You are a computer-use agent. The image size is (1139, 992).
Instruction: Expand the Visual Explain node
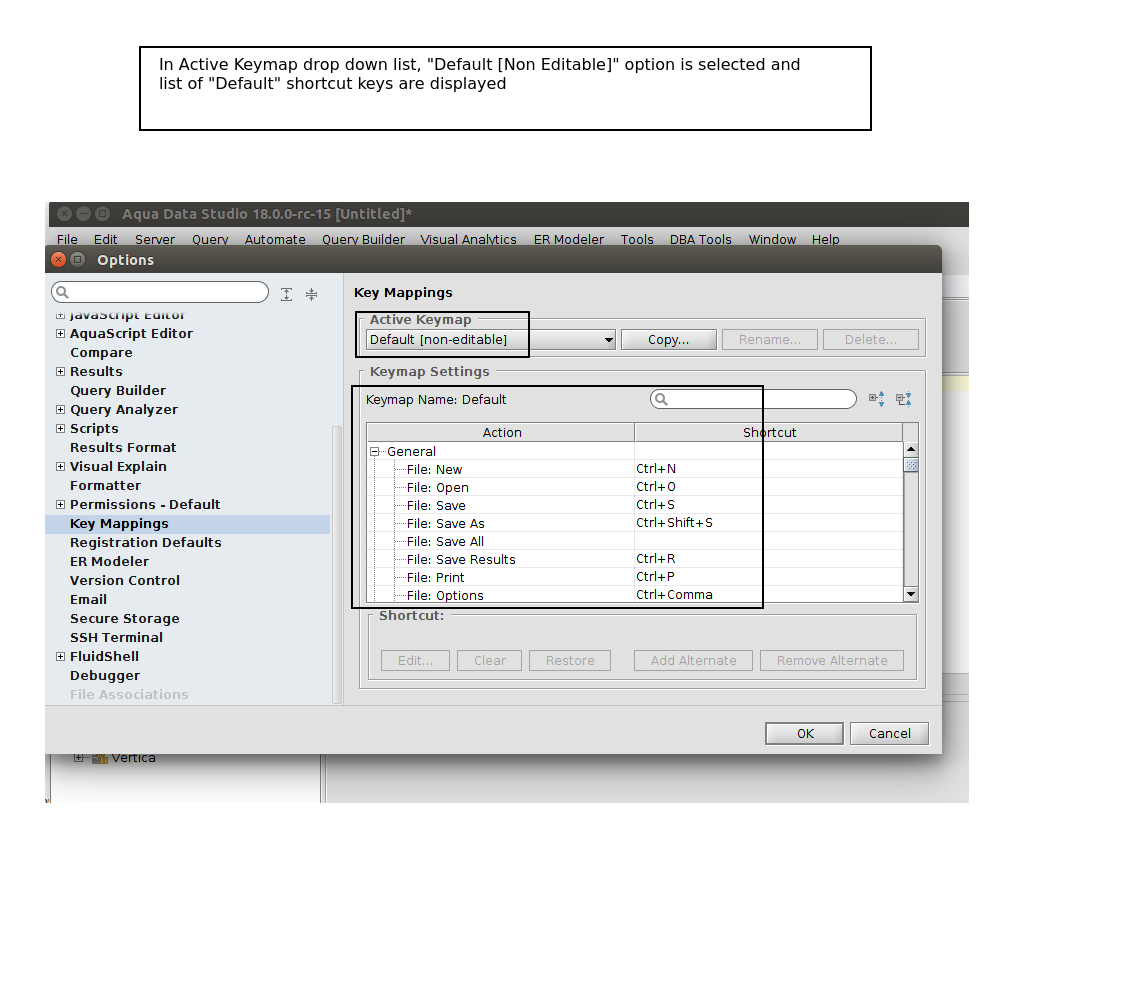click(x=60, y=466)
